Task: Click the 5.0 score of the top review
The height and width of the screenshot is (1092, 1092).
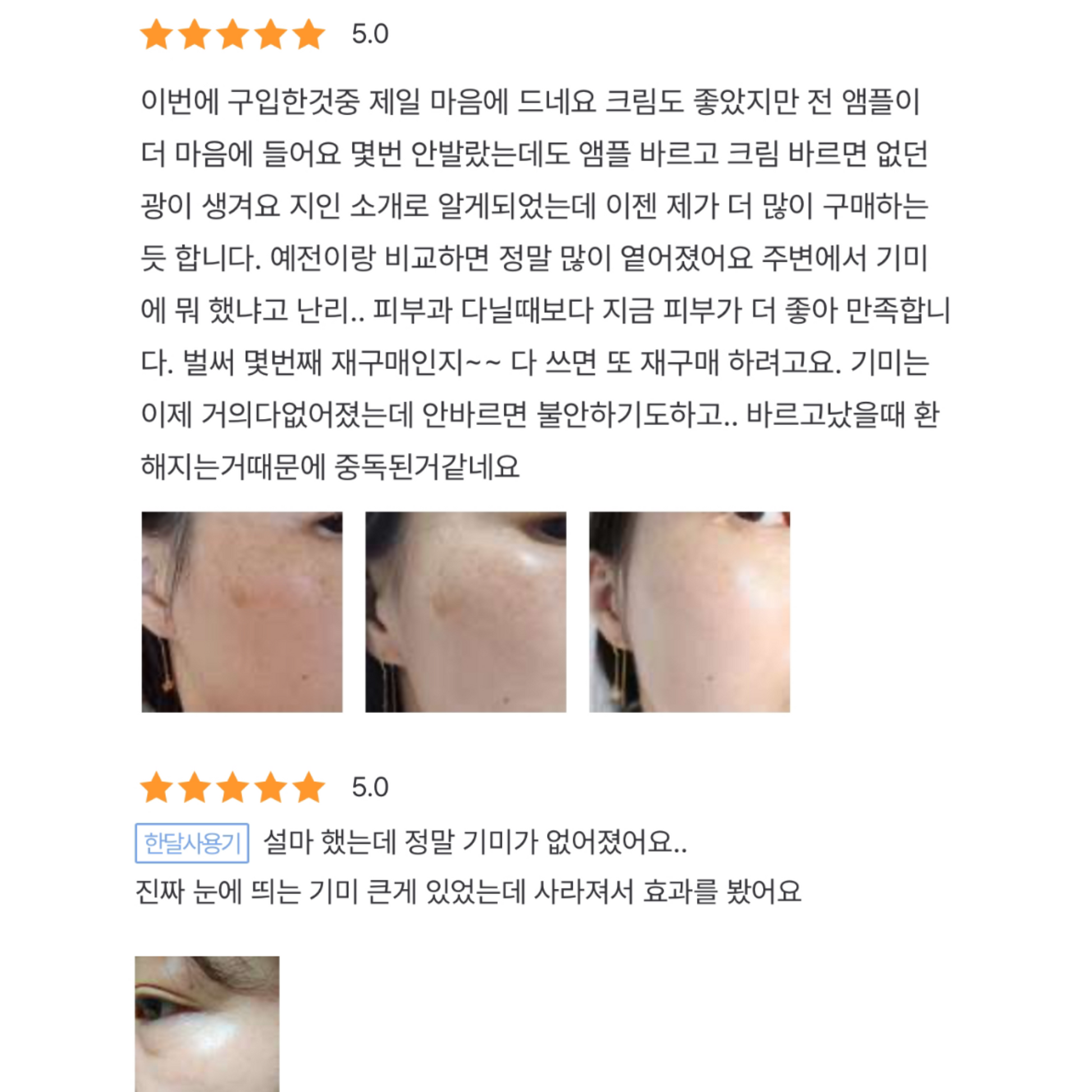Action: [x=370, y=34]
